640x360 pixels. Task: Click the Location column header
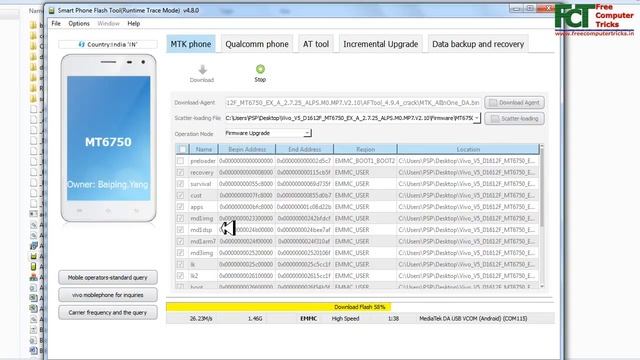(x=468, y=149)
